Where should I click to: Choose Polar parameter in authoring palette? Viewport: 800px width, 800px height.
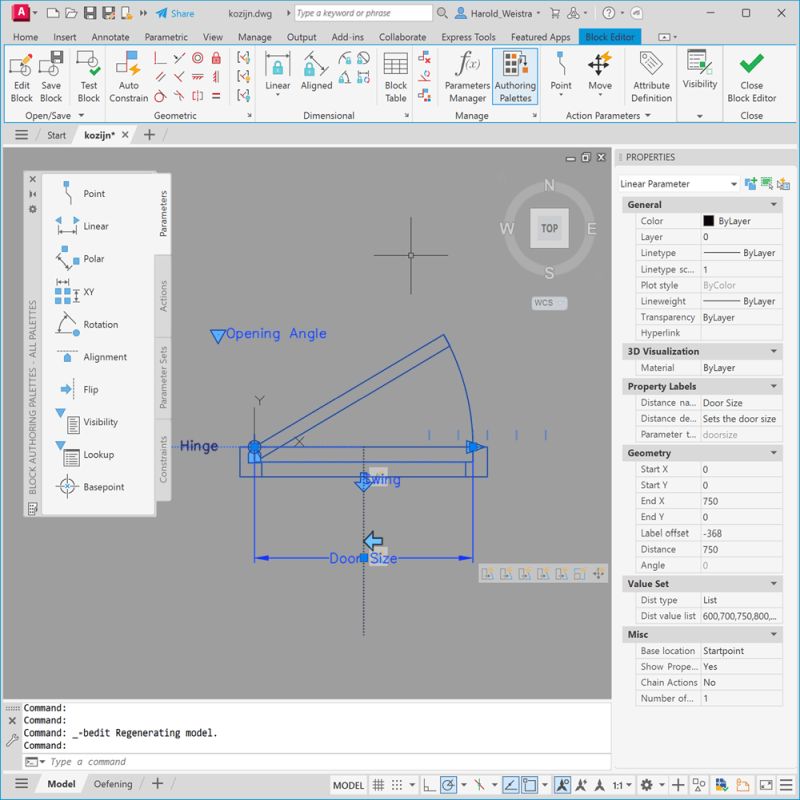tap(80, 259)
